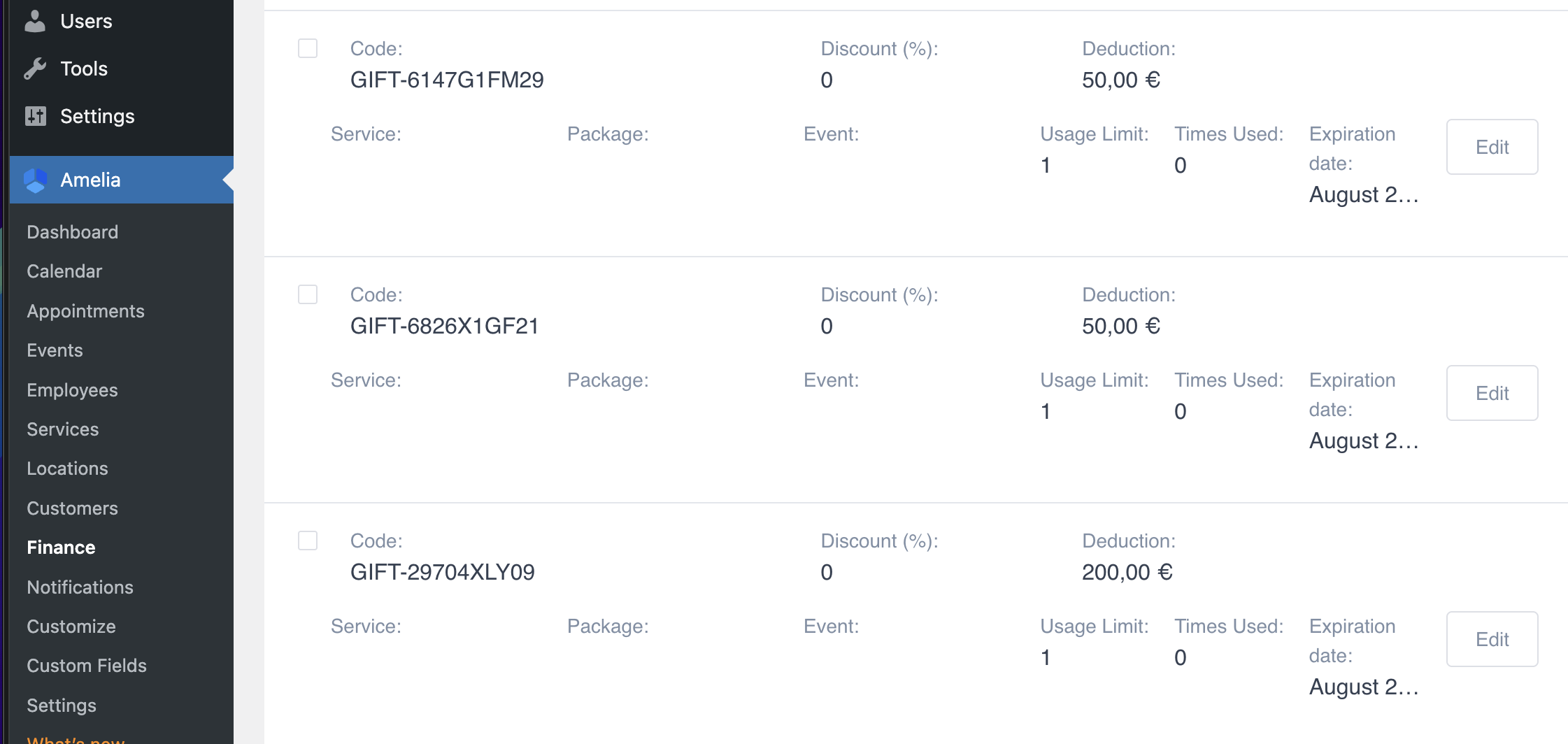
Task: Open Edit for the 200,00 € coupon
Action: point(1492,639)
